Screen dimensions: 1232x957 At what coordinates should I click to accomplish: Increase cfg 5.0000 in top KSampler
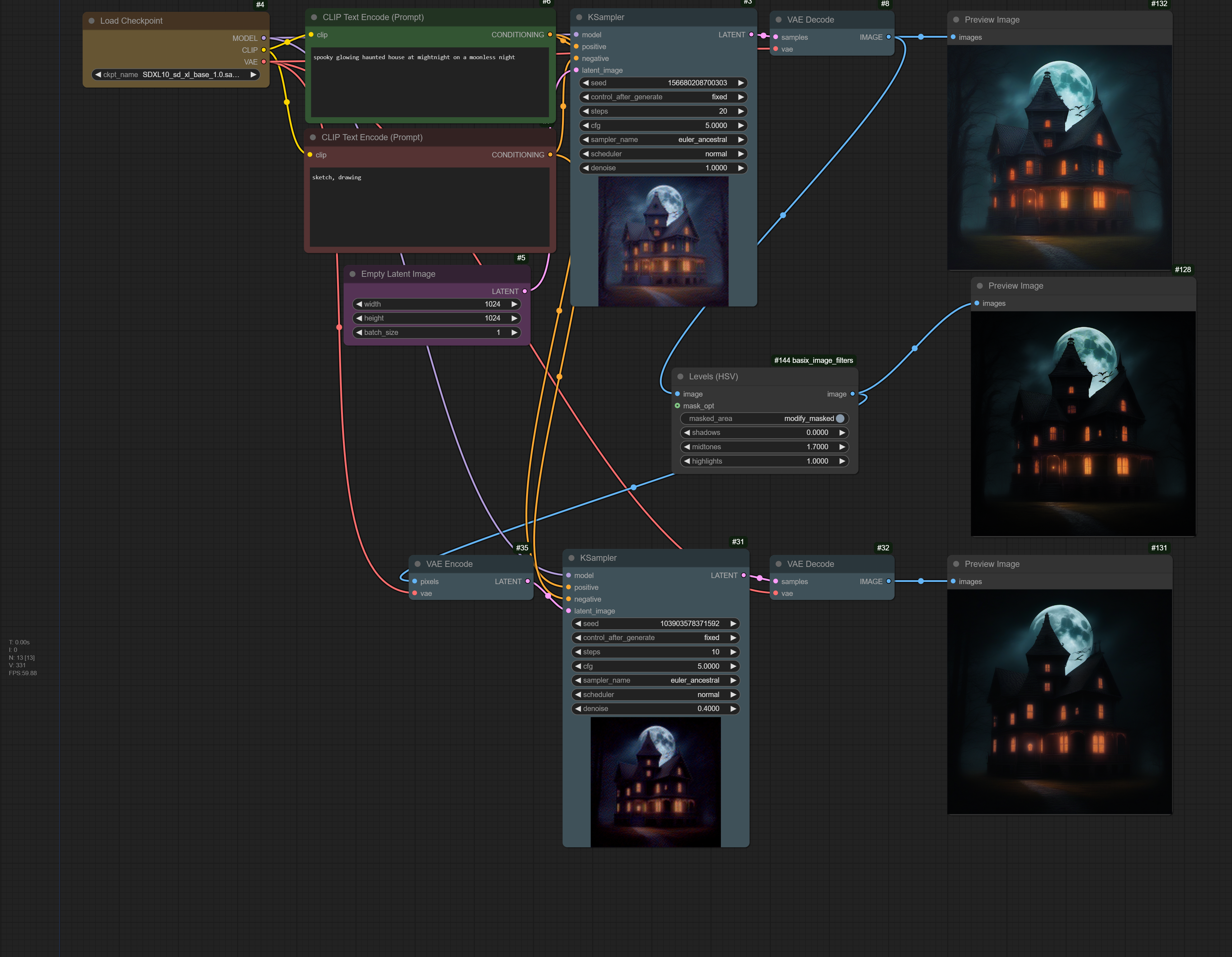tap(741, 126)
